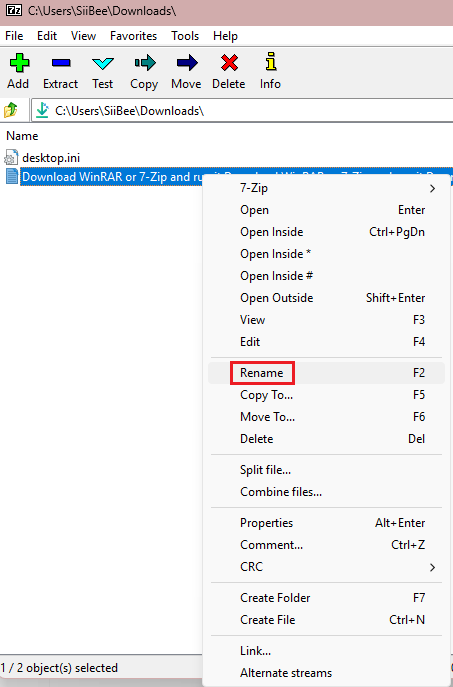Click the red Delete X icon
Screen dimensions: 453x687
tap(229, 63)
